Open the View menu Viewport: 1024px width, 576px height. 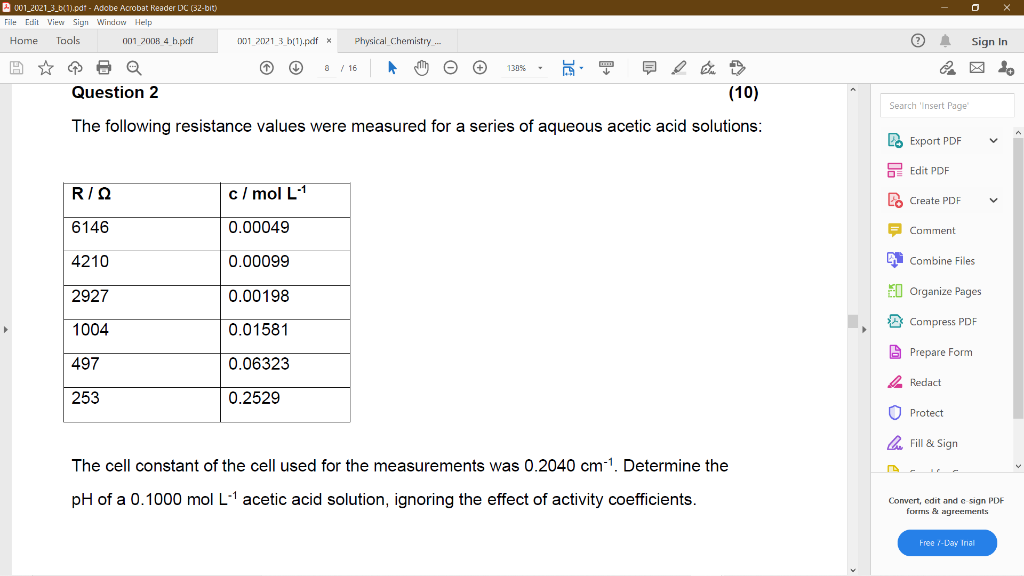tap(56, 22)
